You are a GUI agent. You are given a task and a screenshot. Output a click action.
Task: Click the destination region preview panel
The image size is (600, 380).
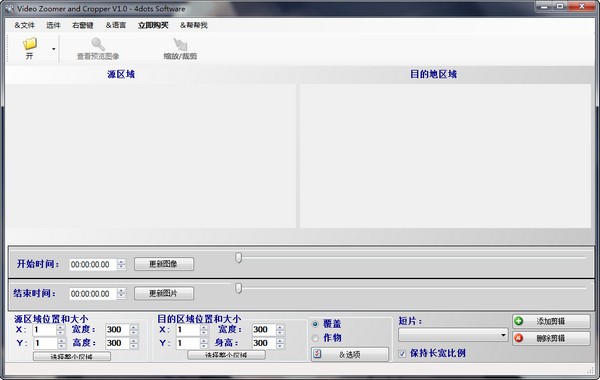point(445,156)
